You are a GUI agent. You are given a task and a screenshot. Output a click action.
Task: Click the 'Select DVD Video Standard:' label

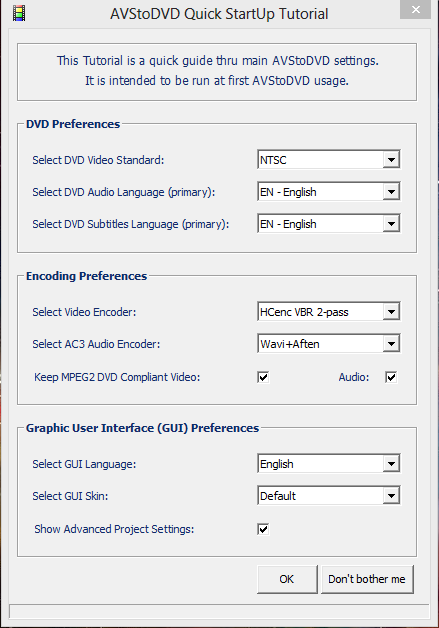(98, 160)
